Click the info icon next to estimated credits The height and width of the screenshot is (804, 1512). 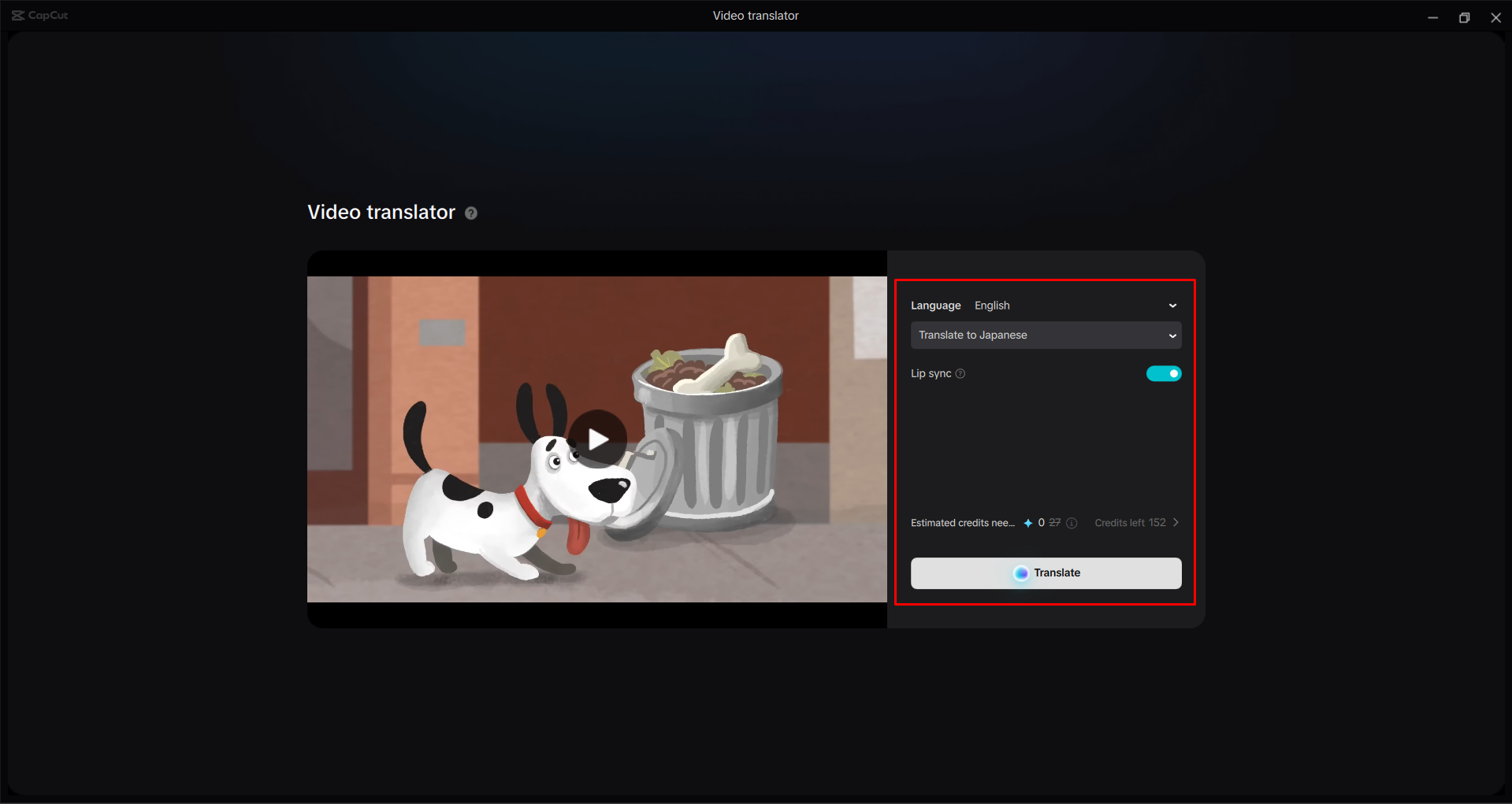[1072, 522]
